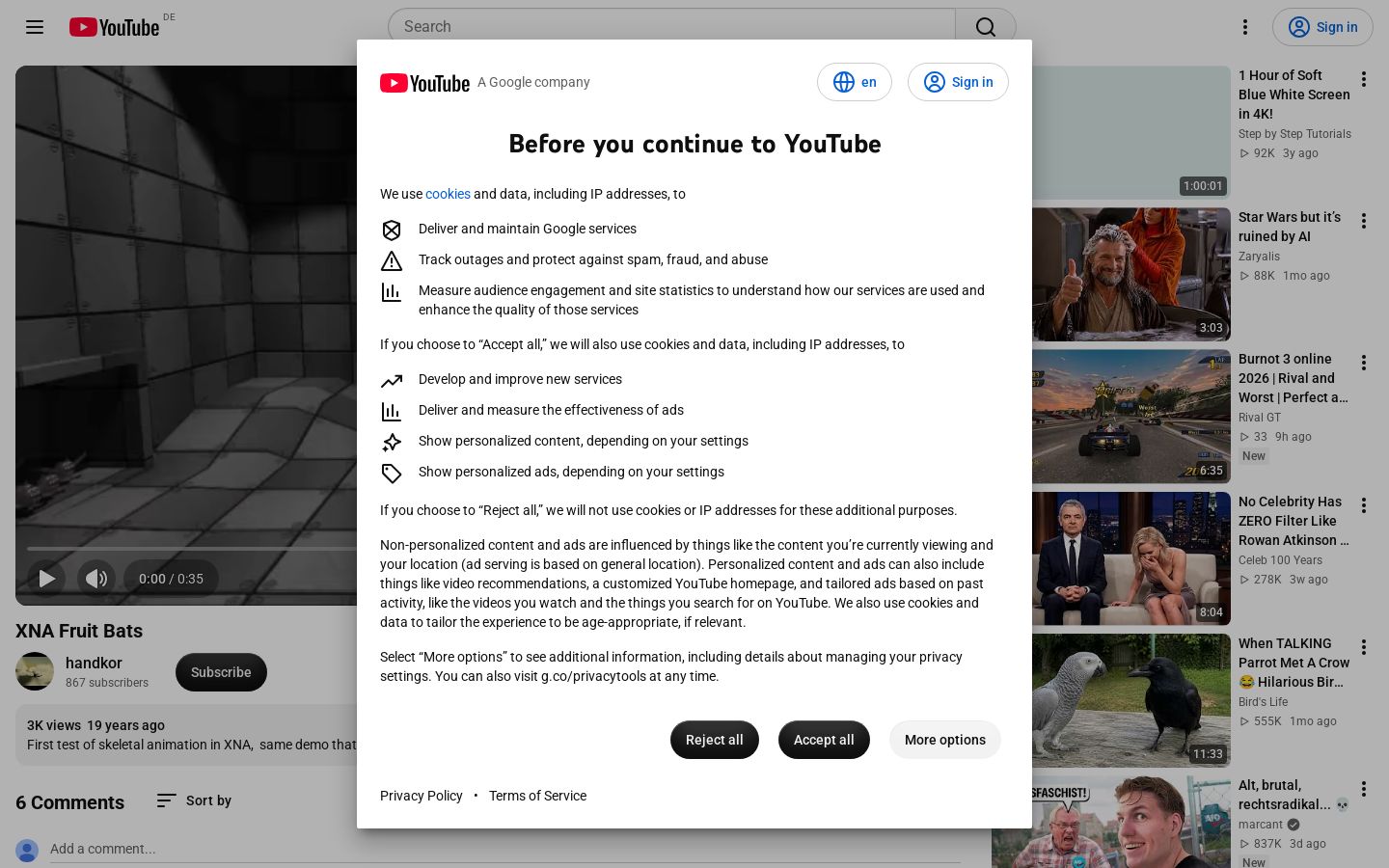Click the search magnifier button
This screenshot has width=1389, height=868.
[x=986, y=27]
